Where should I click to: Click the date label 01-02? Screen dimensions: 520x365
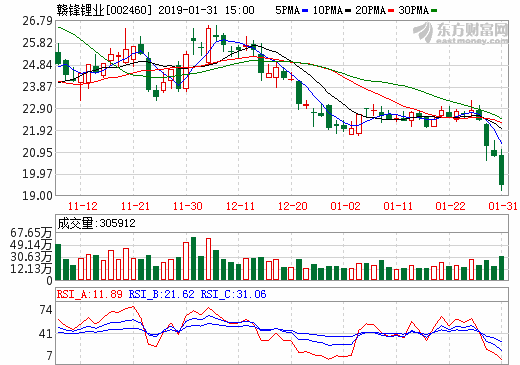(345, 206)
